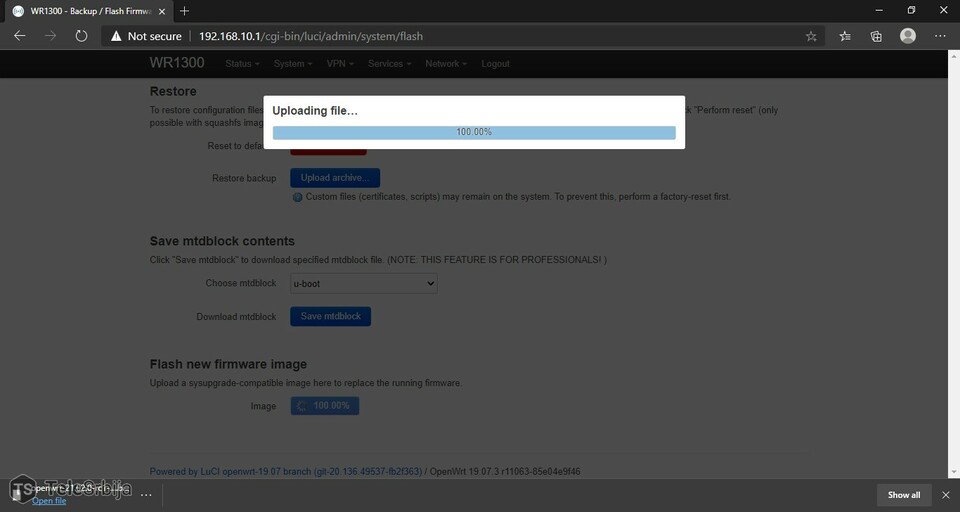Reload the page with the refresh icon
The height and width of the screenshot is (512, 960).
pyautogui.click(x=81, y=36)
